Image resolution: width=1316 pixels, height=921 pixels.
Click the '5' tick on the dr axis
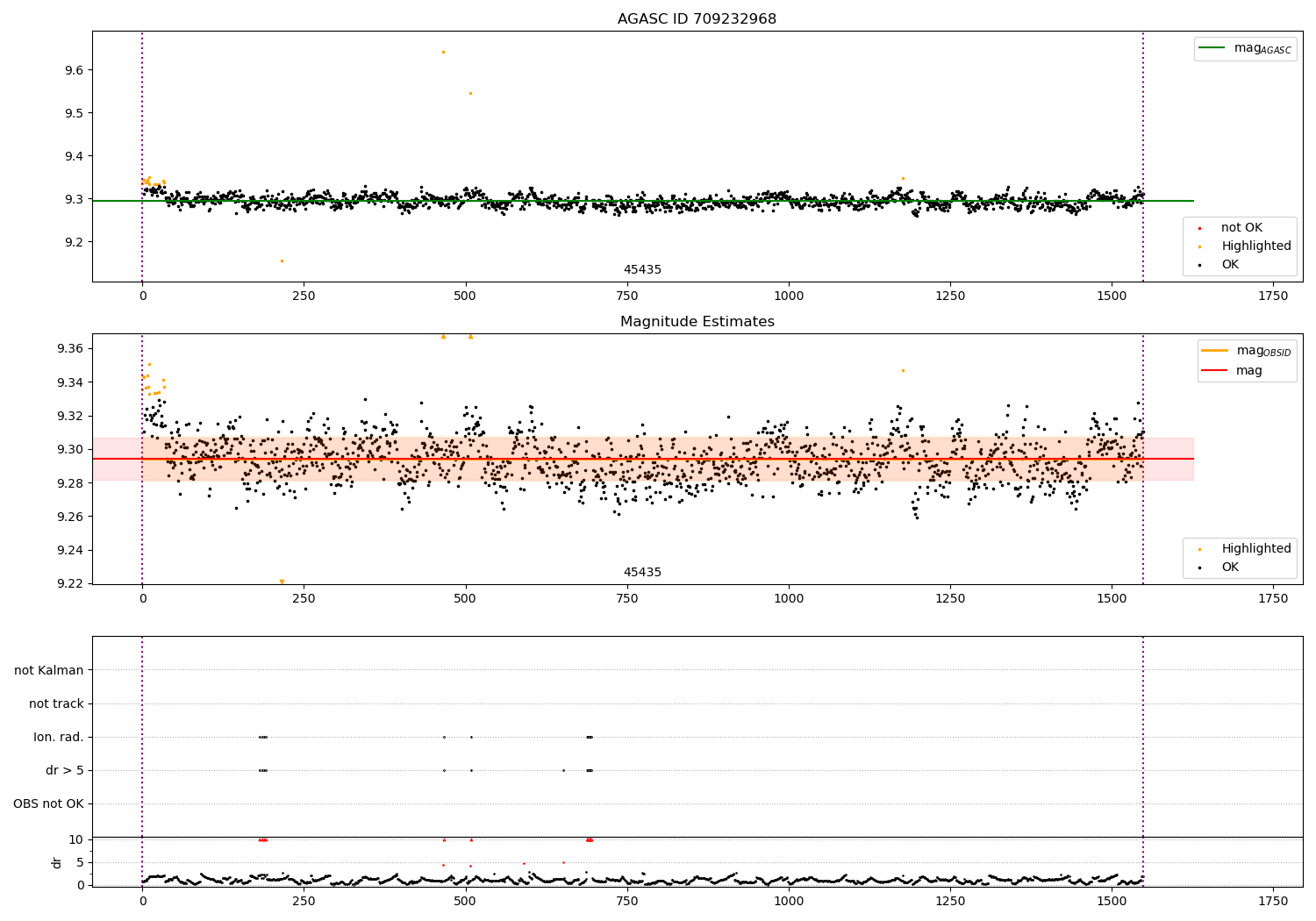point(81,862)
